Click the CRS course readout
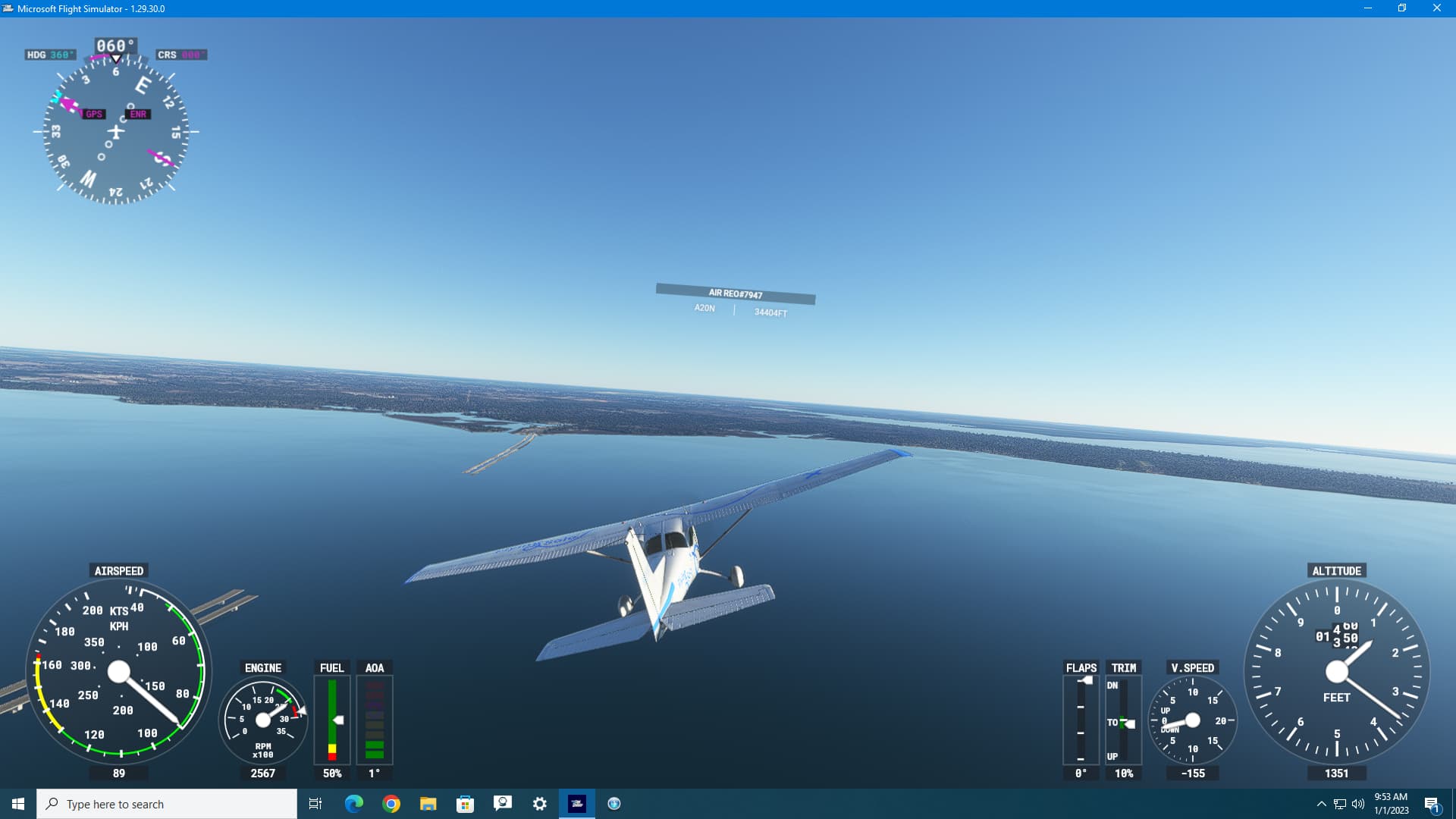1456x819 pixels. pos(181,55)
